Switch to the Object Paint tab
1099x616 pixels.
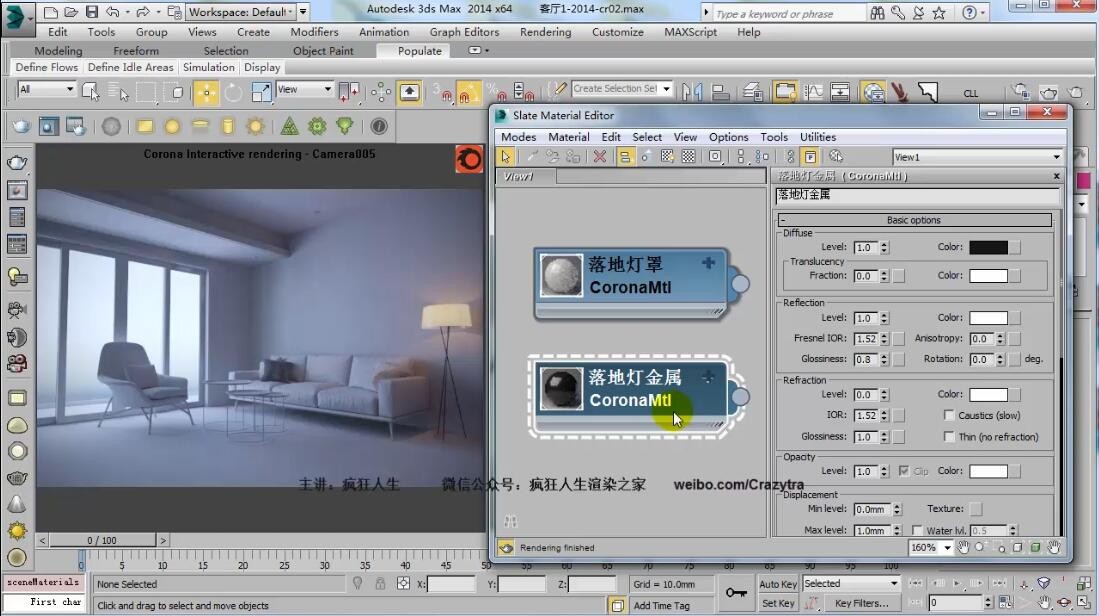click(x=323, y=50)
